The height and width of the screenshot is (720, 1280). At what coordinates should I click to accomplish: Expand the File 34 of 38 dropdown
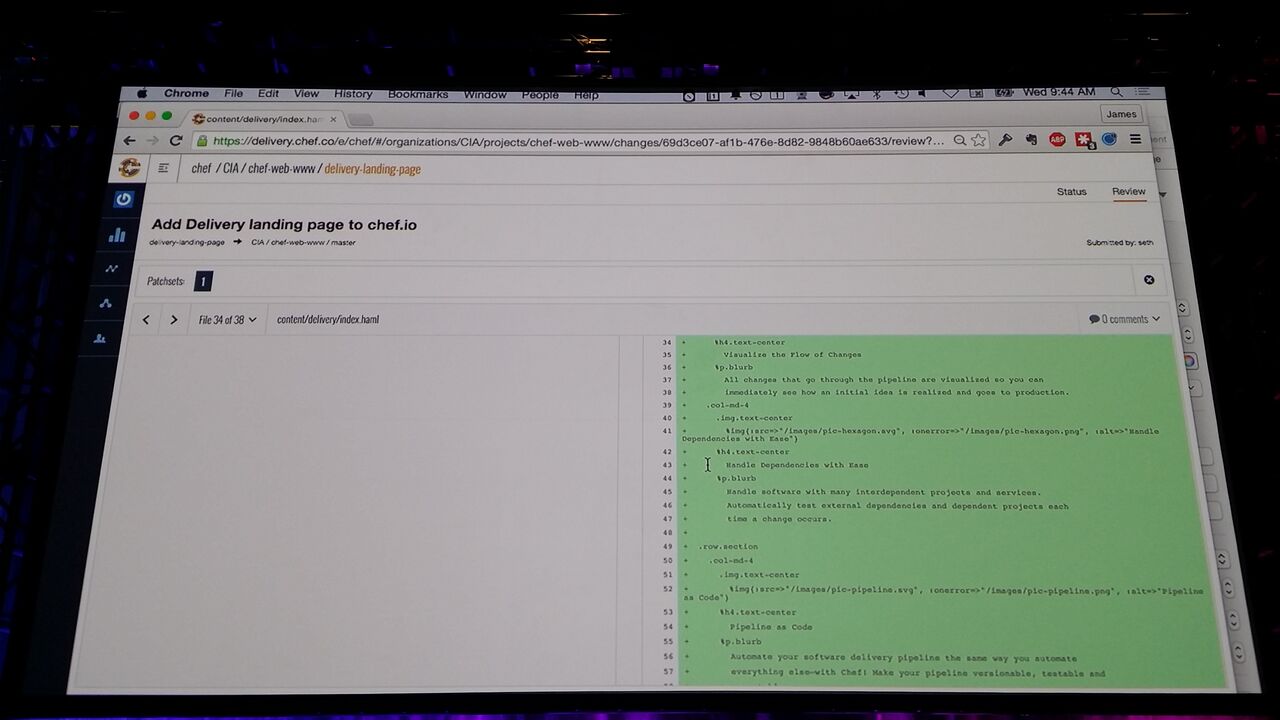click(227, 320)
